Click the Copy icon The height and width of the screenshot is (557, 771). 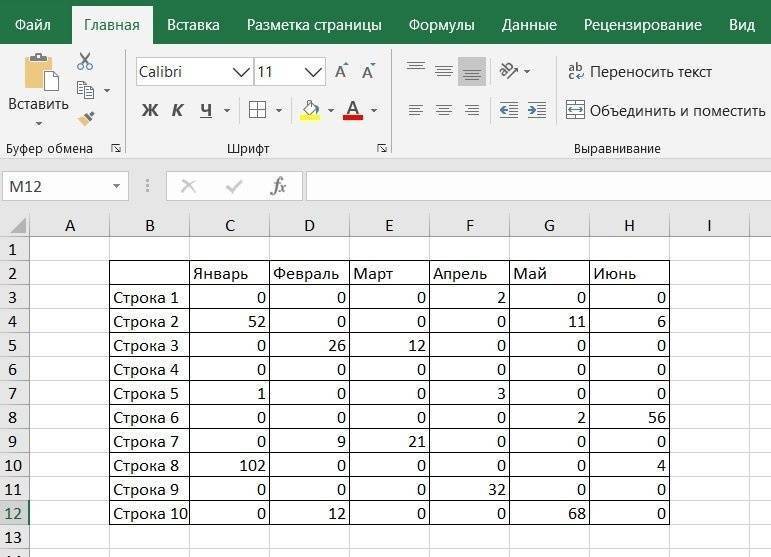[x=86, y=90]
